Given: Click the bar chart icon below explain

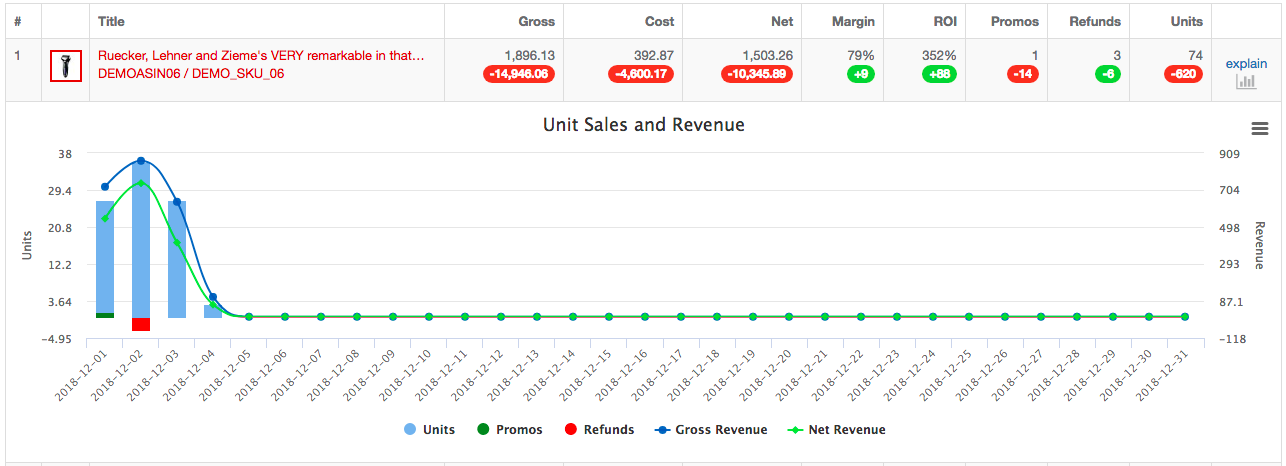Looking at the screenshot, I should tap(1246, 82).
